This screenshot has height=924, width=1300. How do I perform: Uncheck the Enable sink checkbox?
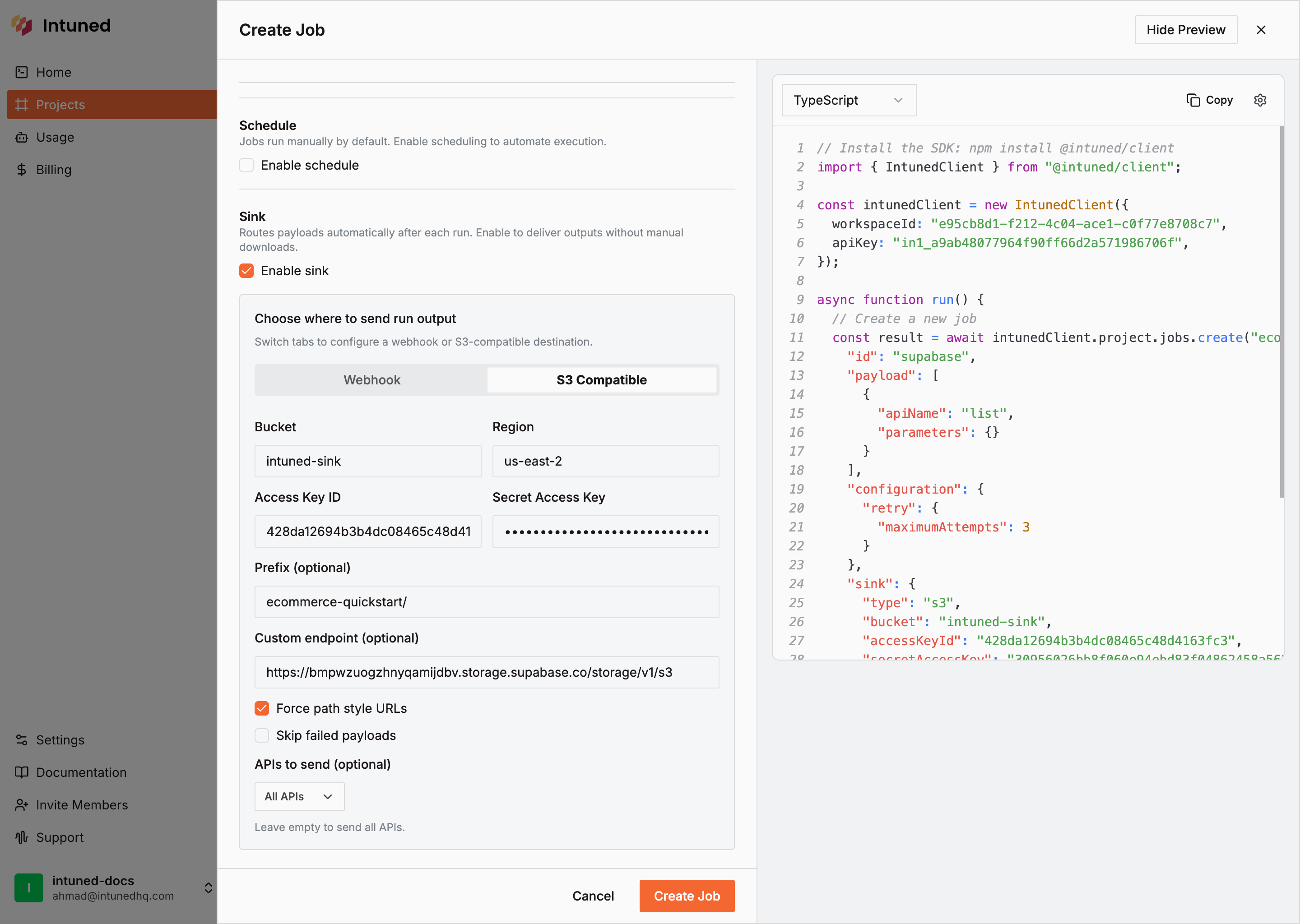point(246,271)
